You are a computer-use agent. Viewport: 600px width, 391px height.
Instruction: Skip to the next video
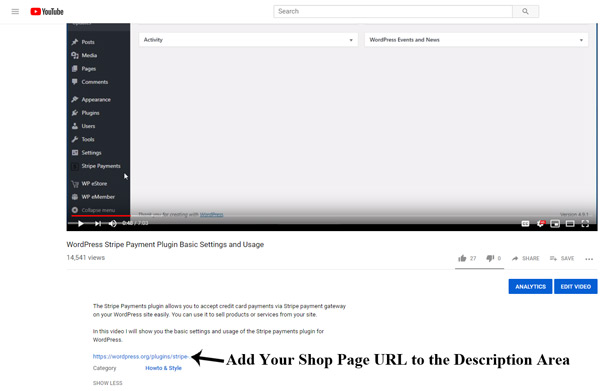click(x=98, y=223)
